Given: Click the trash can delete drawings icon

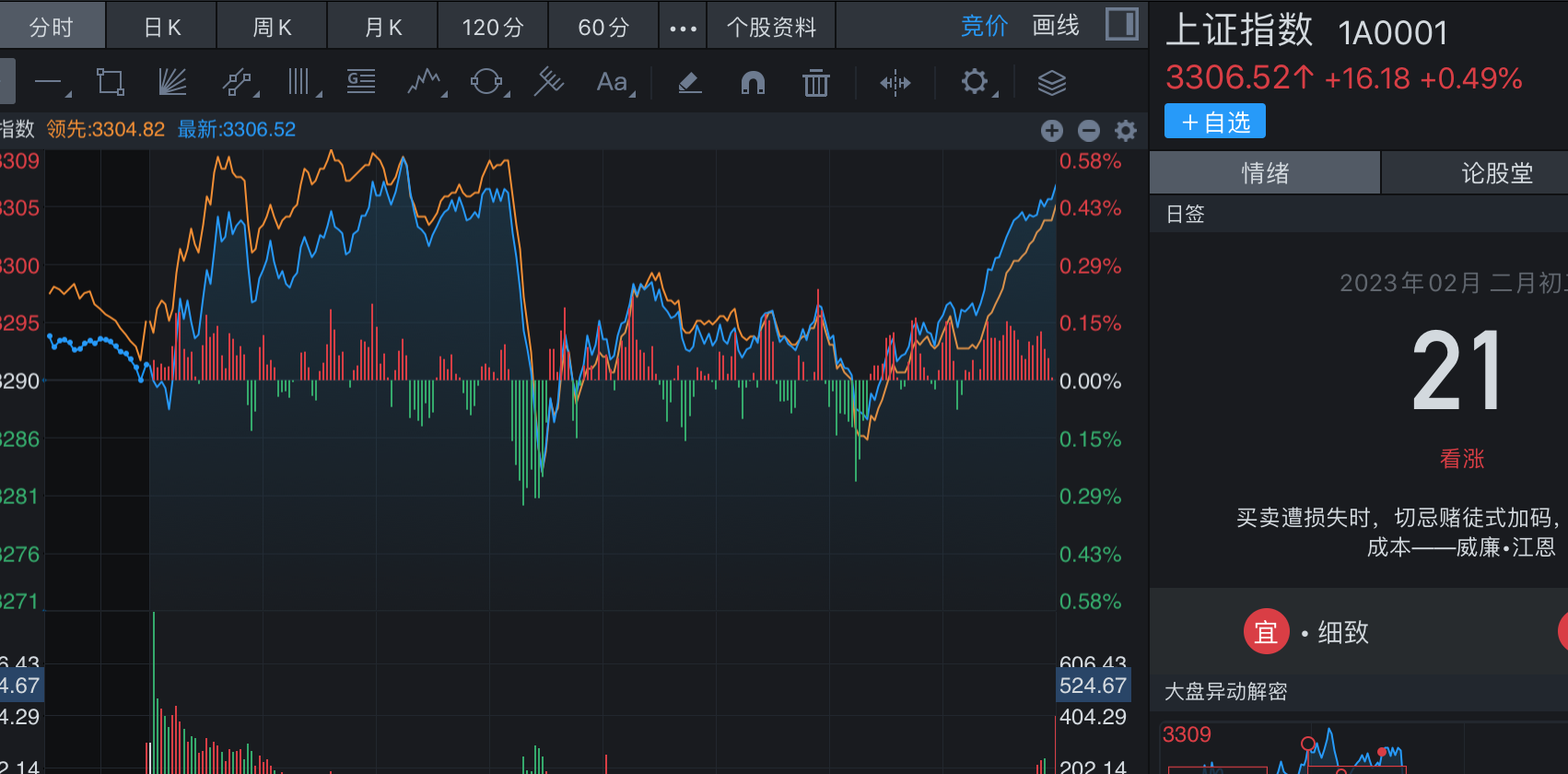Looking at the screenshot, I should [815, 83].
